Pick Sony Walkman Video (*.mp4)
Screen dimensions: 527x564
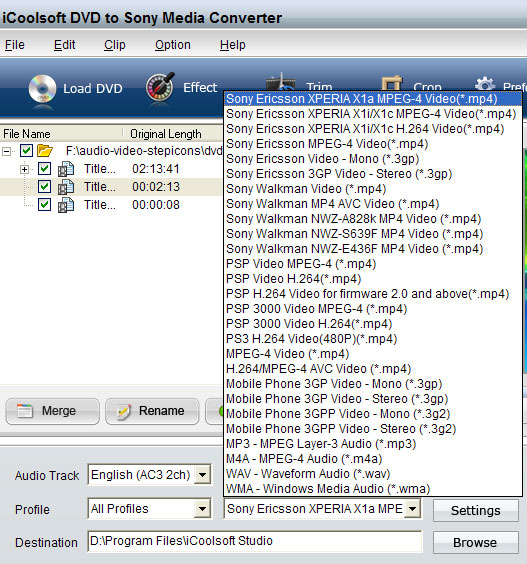point(373,189)
